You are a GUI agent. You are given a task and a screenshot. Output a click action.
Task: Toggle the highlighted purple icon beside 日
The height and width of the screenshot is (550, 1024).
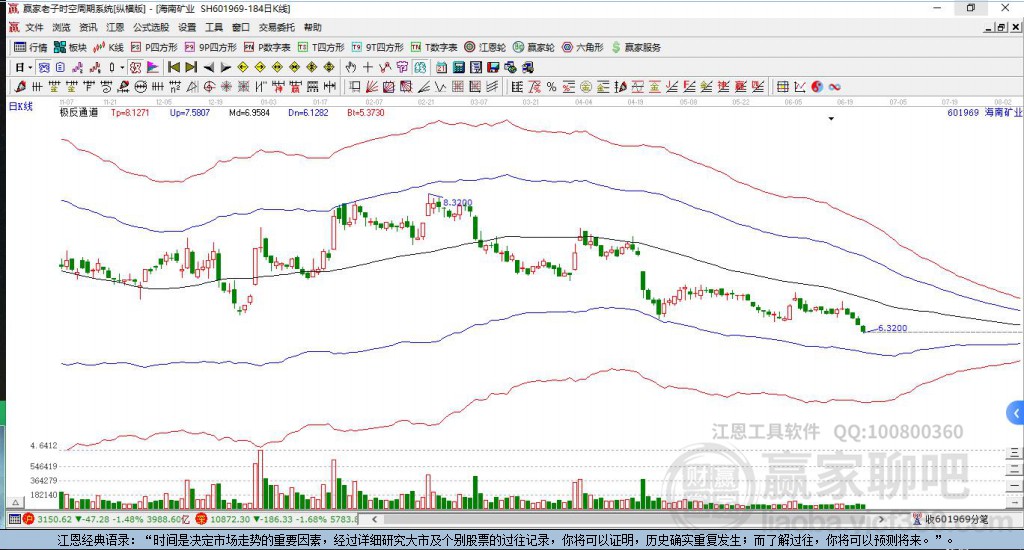(44, 67)
